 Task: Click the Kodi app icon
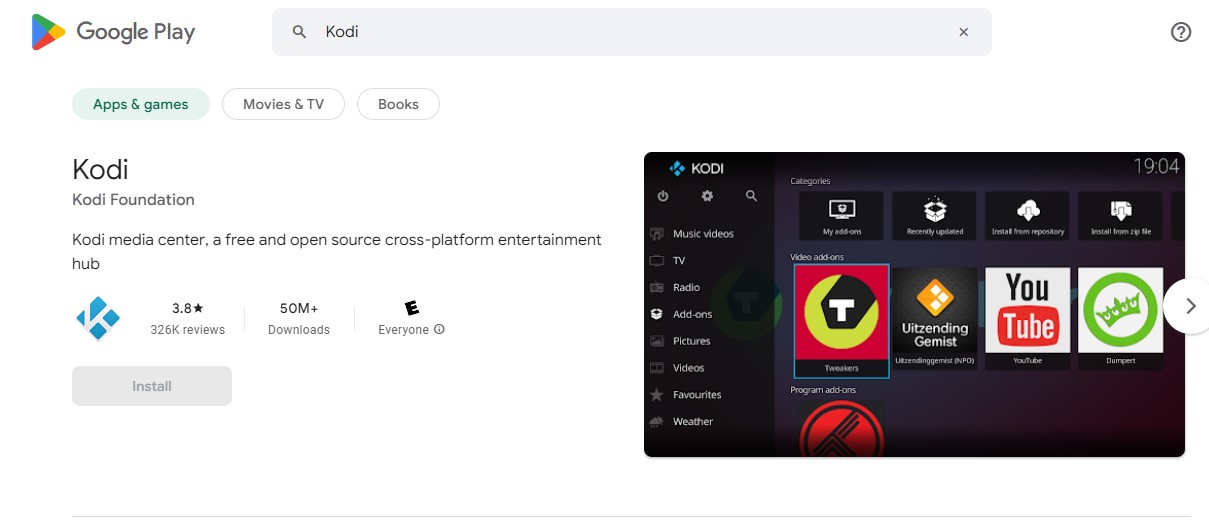tap(99, 318)
